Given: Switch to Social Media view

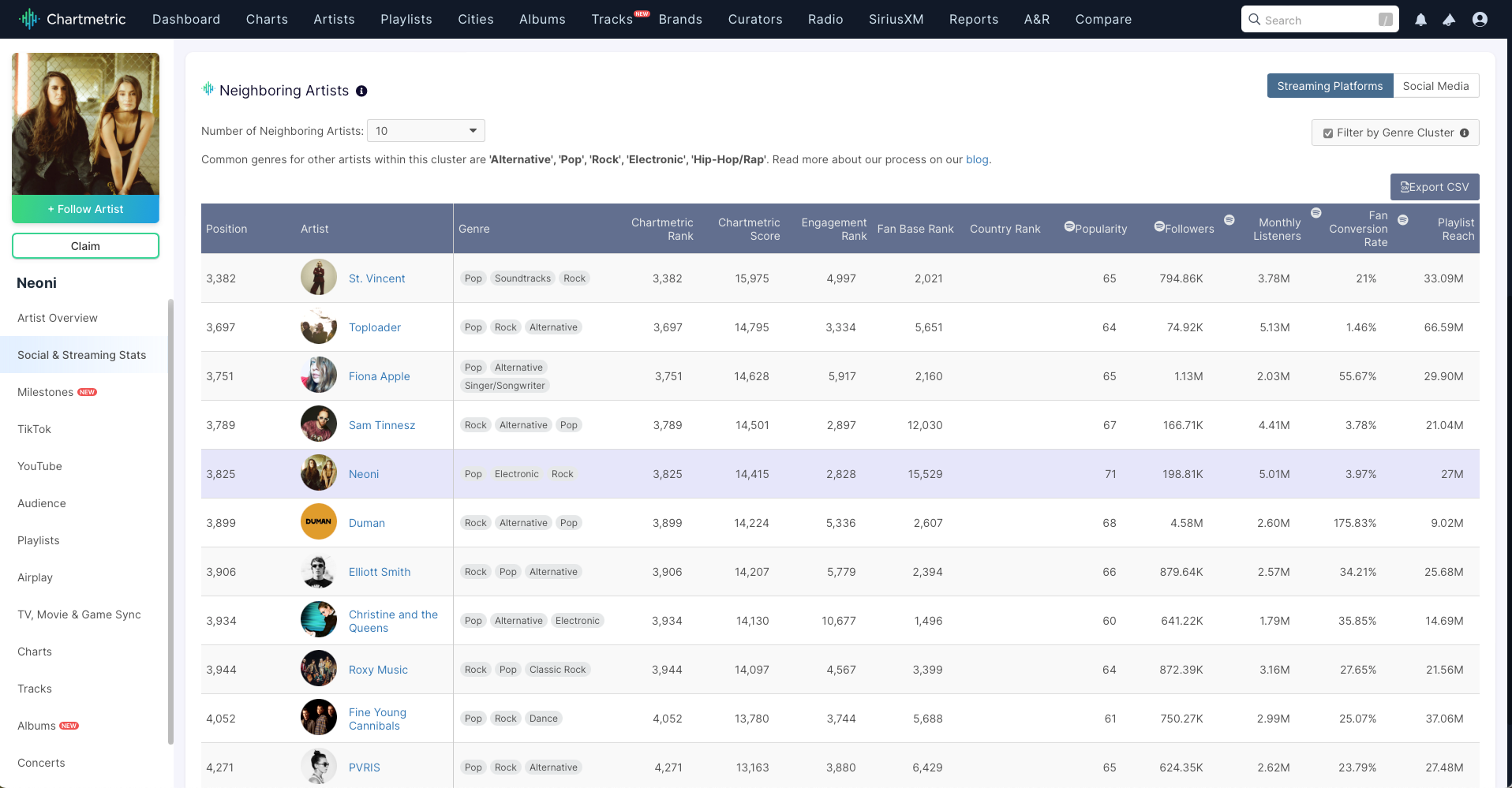Looking at the screenshot, I should point(1435,86).
